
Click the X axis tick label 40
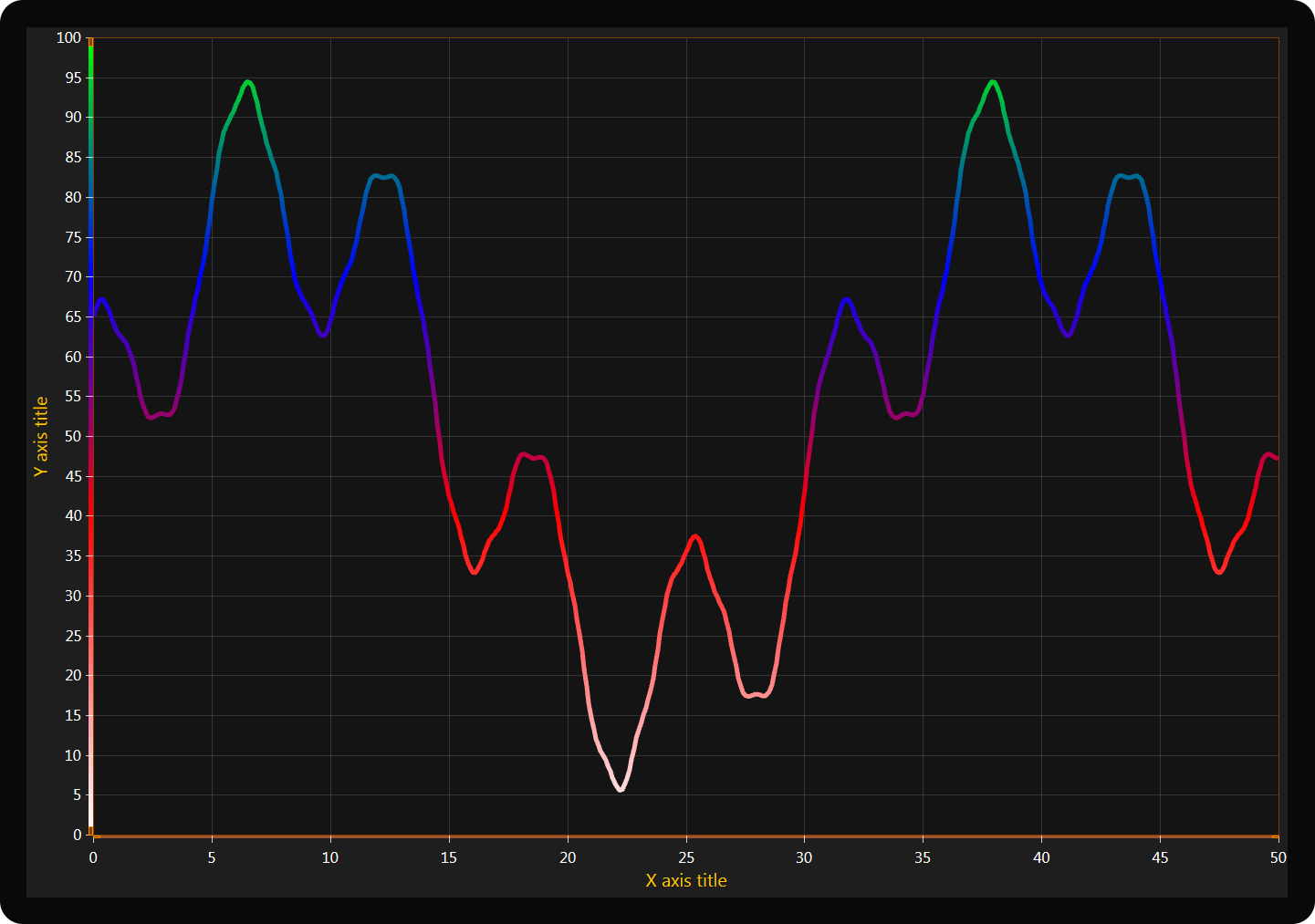pyautogui.click(x=1041, y=857)
